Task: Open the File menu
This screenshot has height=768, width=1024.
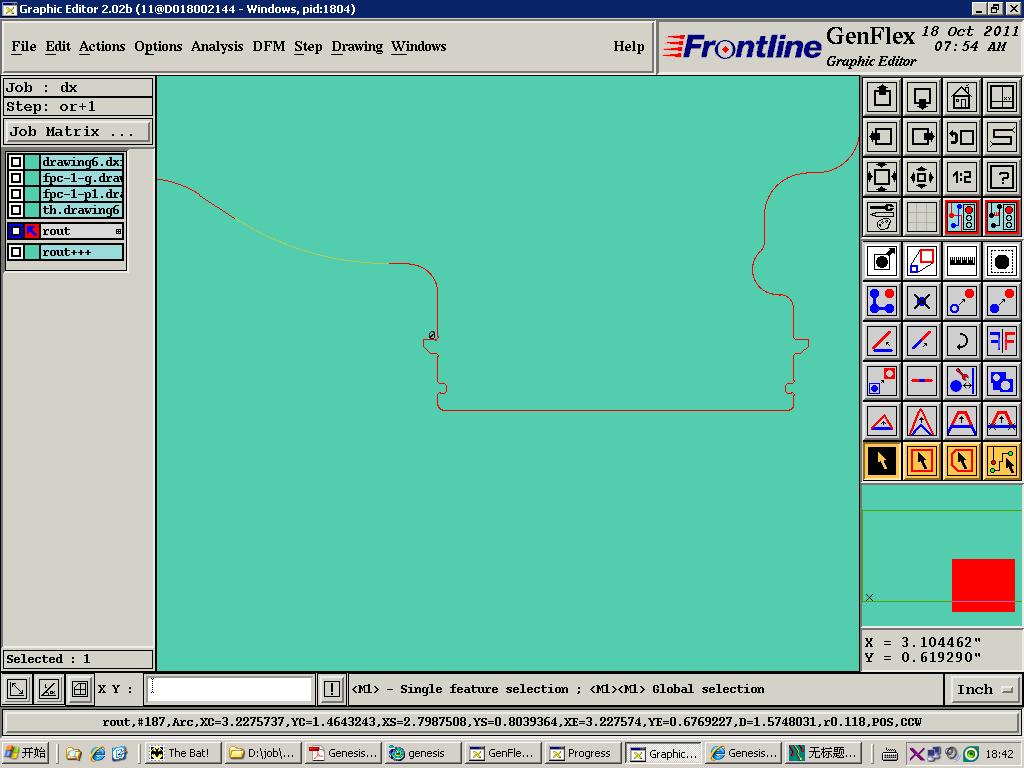Action: (x=24, y=46)
